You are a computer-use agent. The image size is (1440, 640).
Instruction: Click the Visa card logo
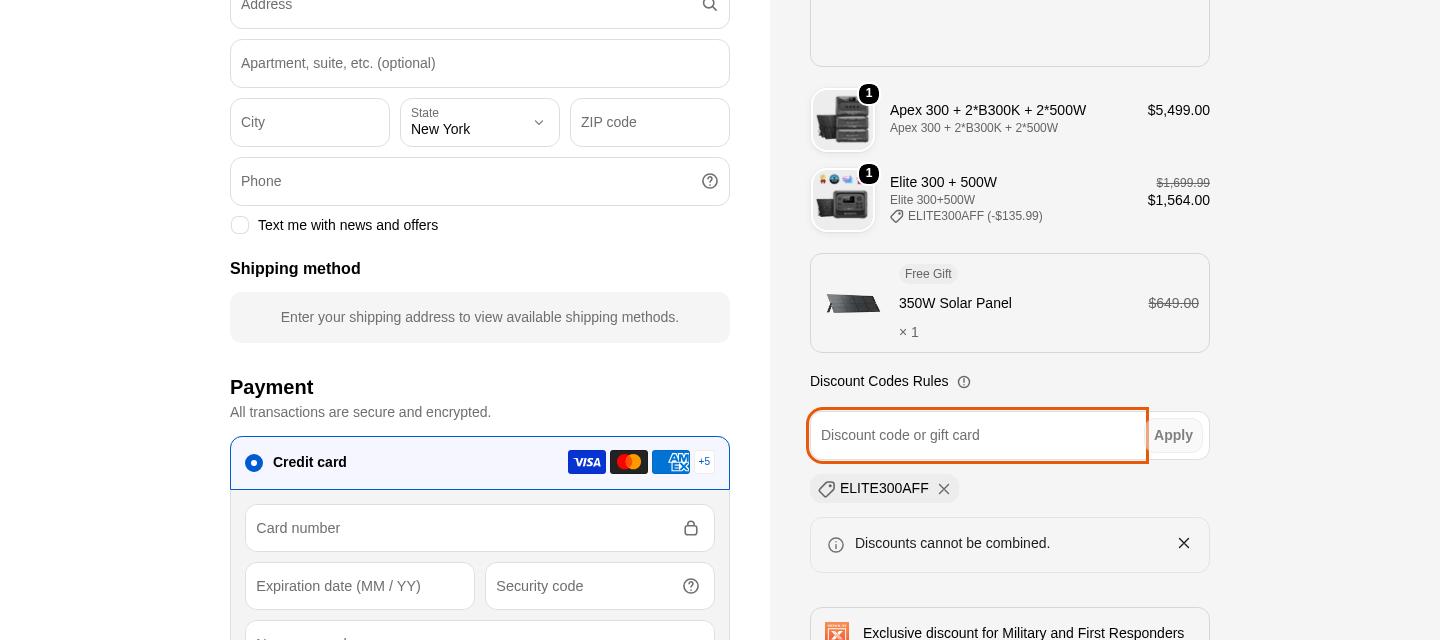tap(587, 462)
